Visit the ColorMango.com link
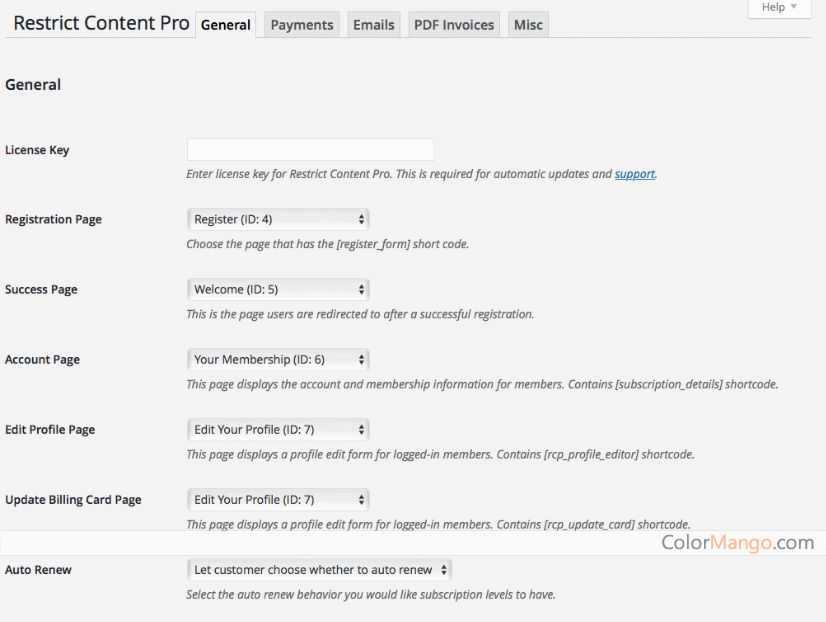Viewport: 826px width, 622px height. tap(737, 542)
